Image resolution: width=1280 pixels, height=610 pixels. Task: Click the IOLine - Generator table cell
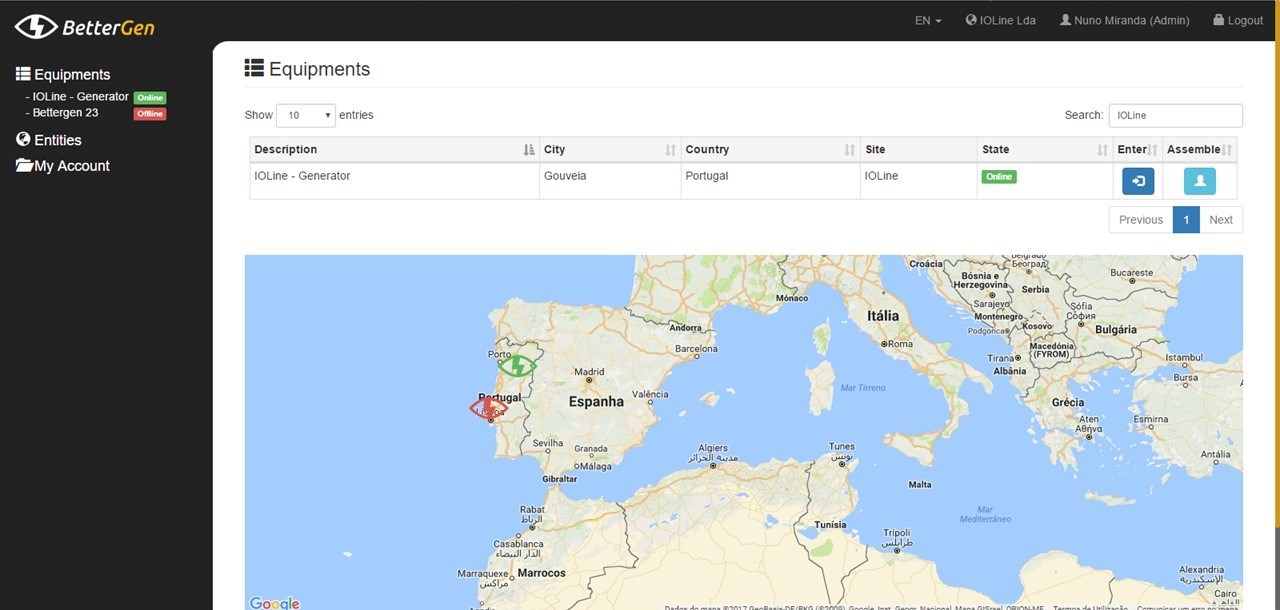[394, 181]
